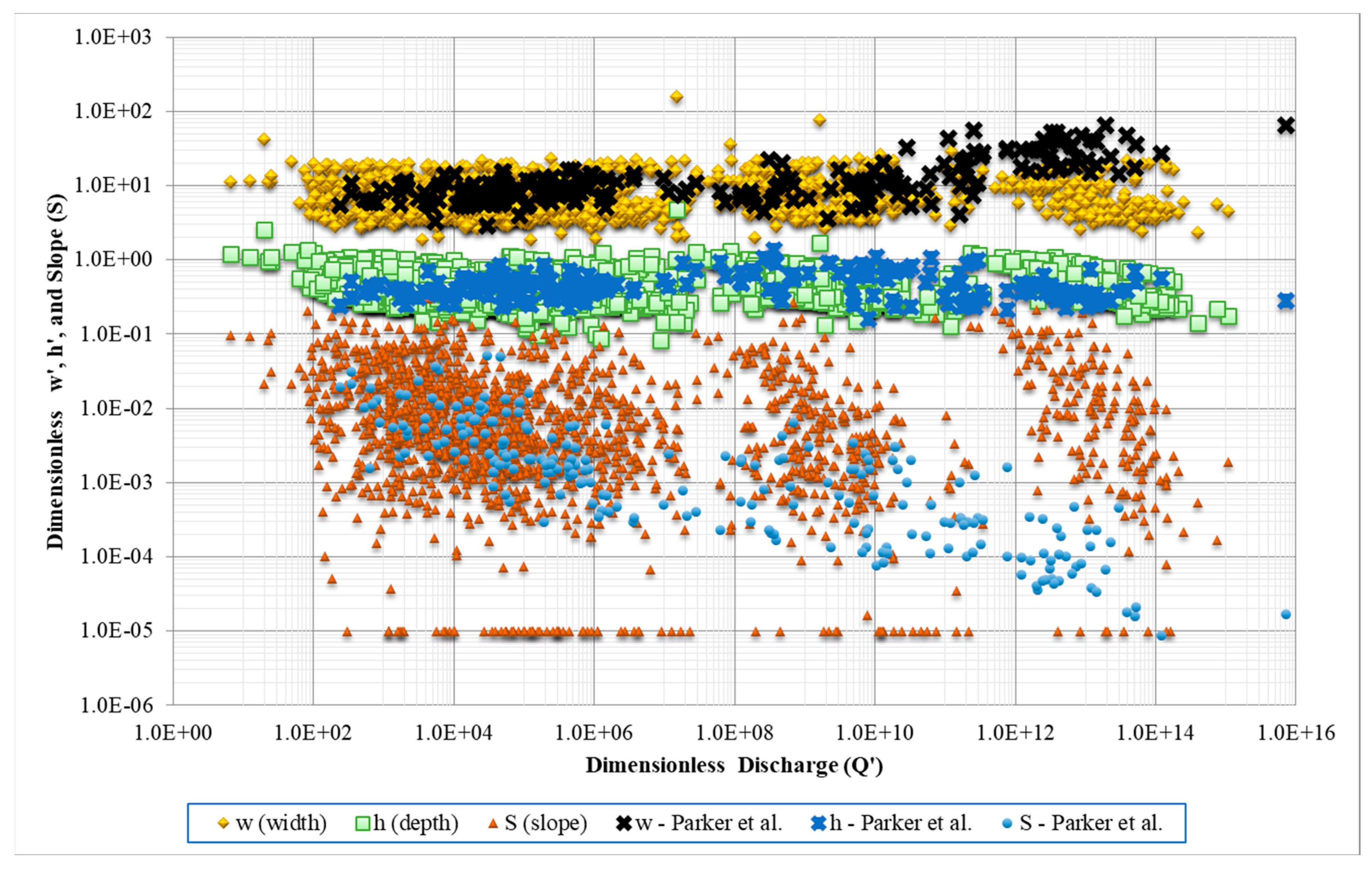Click the 1.0E+03 y-axis tick label

click(x=113, y=38)
